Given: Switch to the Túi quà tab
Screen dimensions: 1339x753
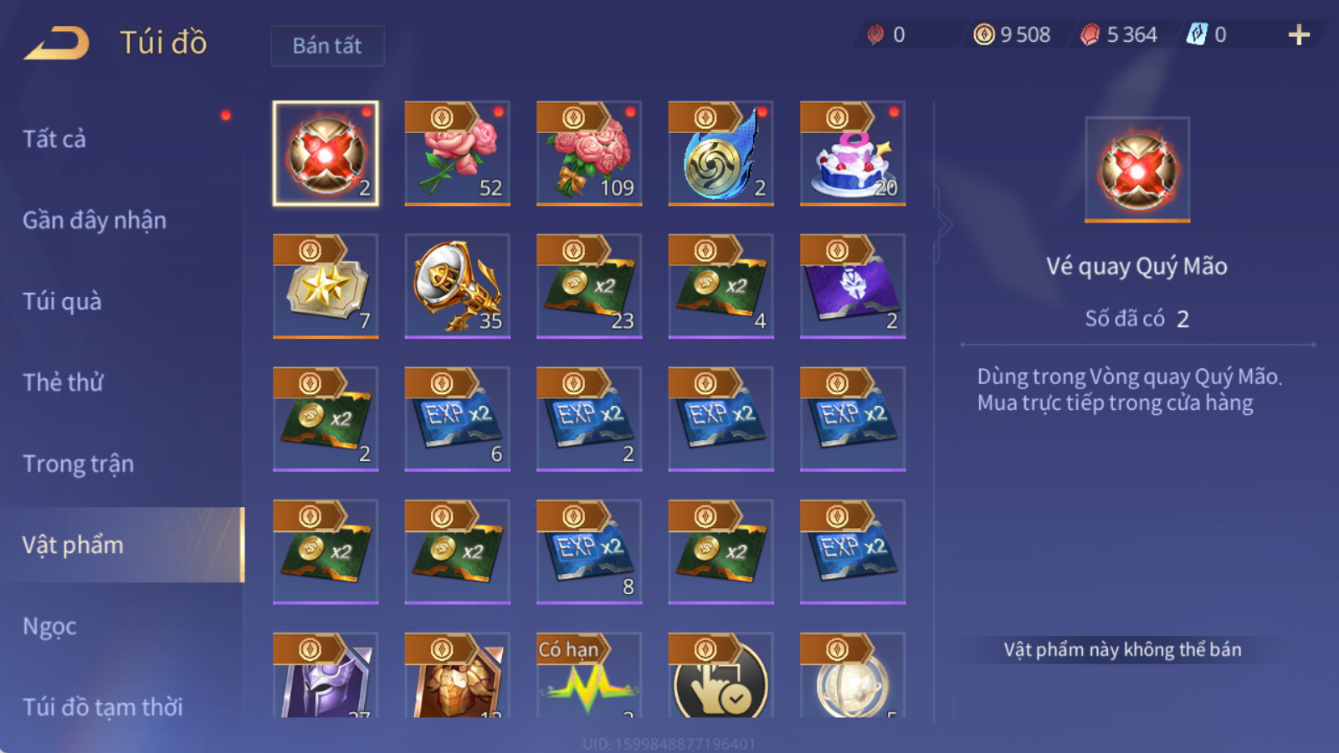Looking at the screenshot, I should pyautogui.click(x=62, y=301).
